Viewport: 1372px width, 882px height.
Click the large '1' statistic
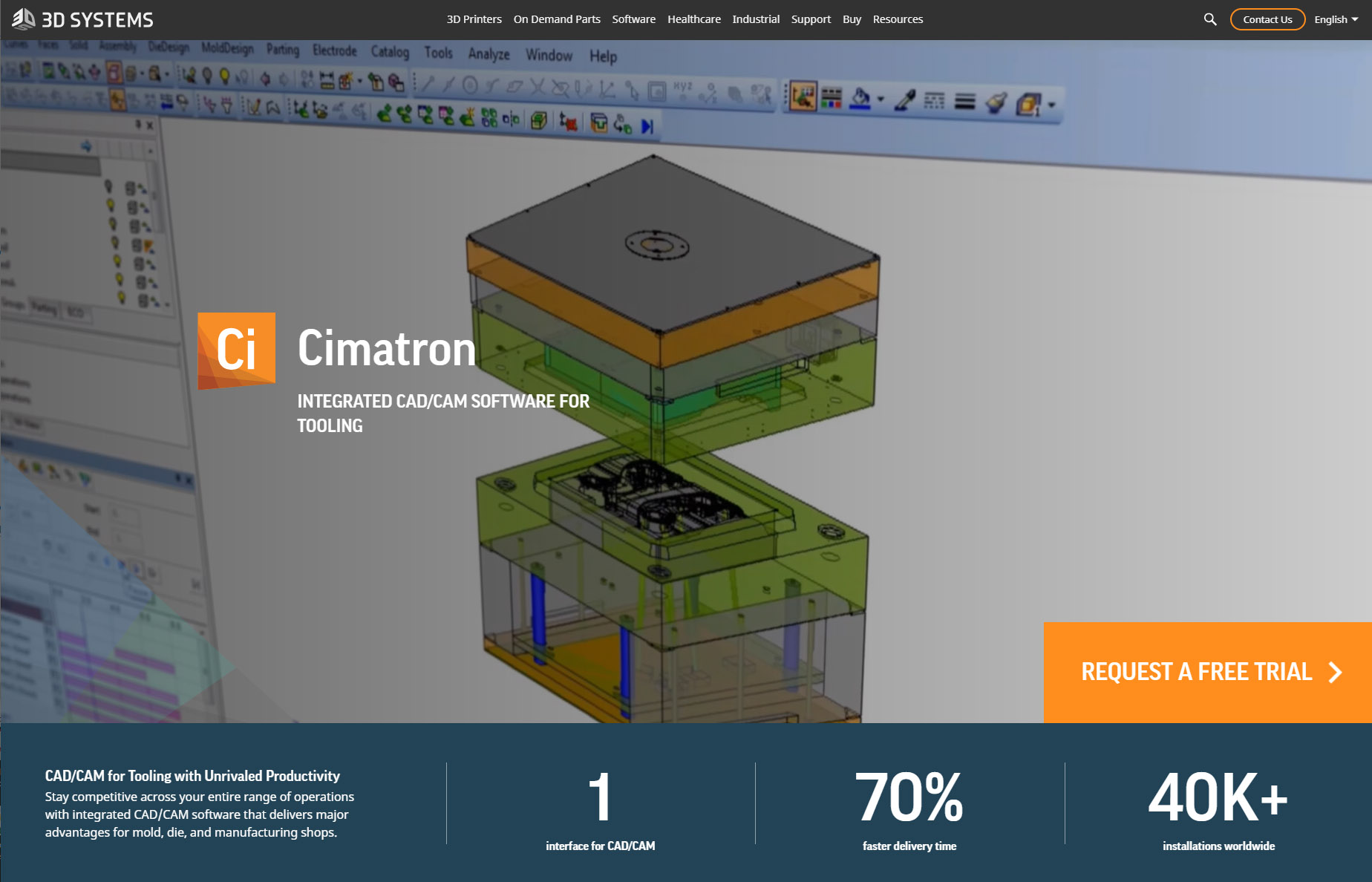600,797
